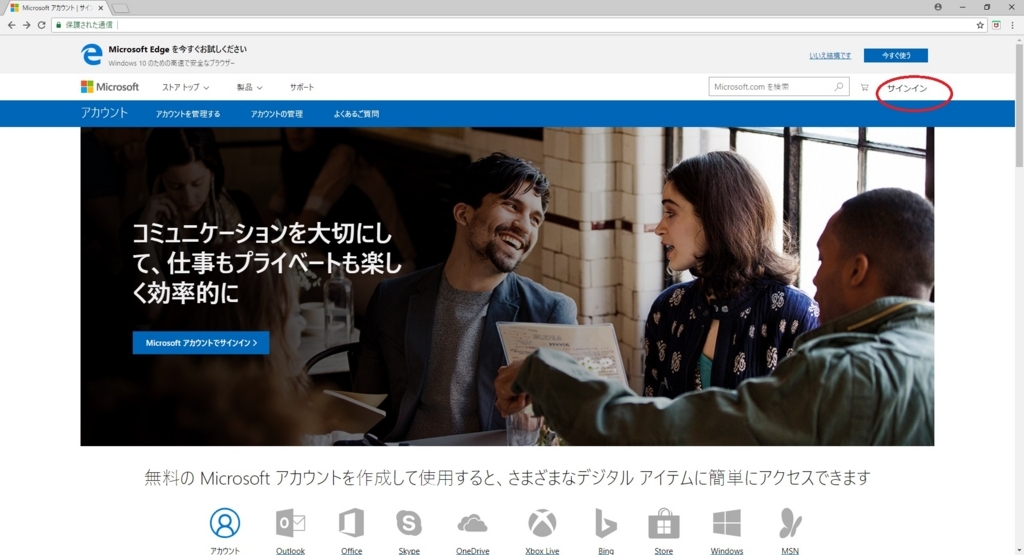Click the Xbox Live text link
The width and height of the screenshot is (1024, 555).
pyautogui.click(x=542, y=551)
